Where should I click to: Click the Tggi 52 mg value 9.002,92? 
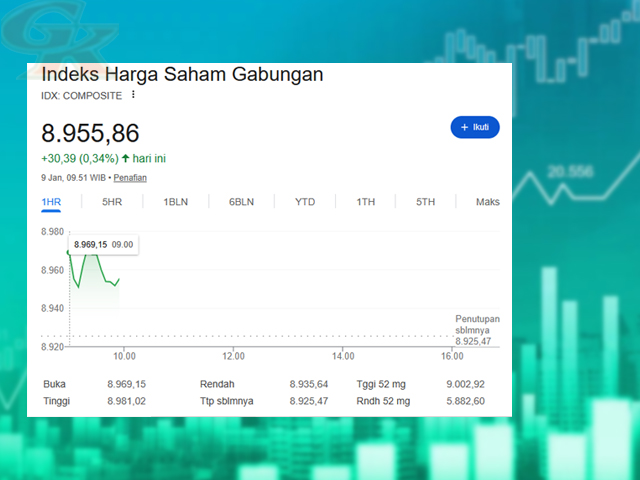pyautogui.click(x=466, y=384)
